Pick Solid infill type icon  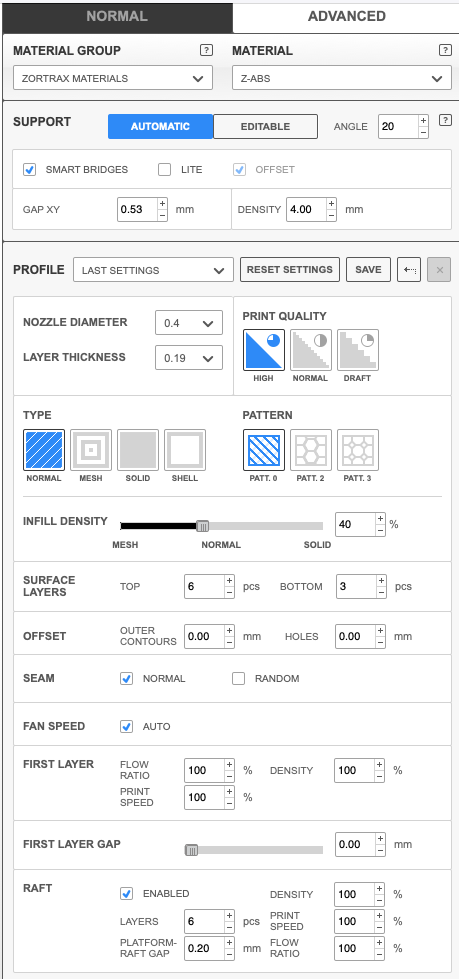point(138,450)
